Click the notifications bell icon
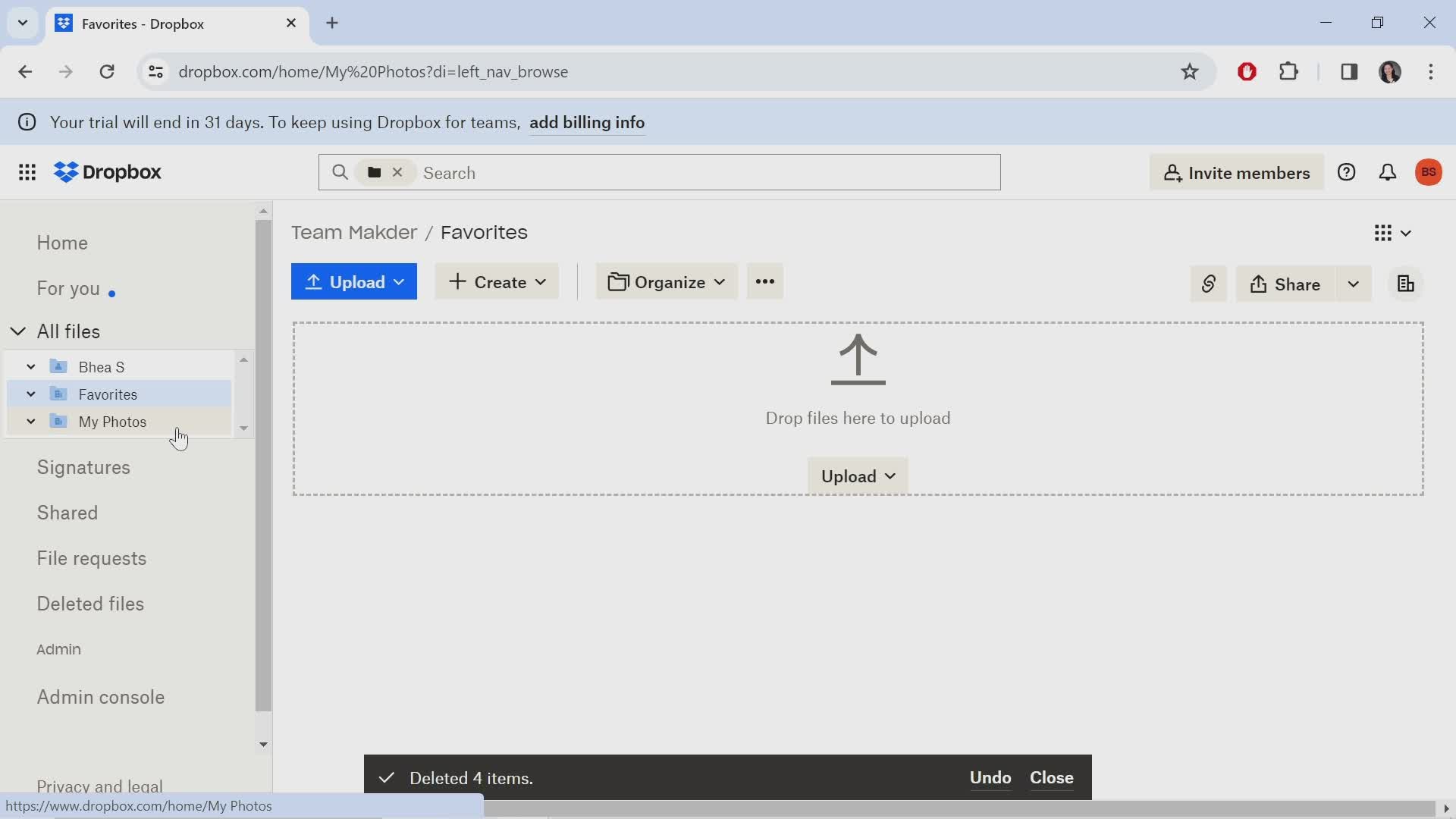The height and width of the screenshot is (819, 1456). point(1390,172)
